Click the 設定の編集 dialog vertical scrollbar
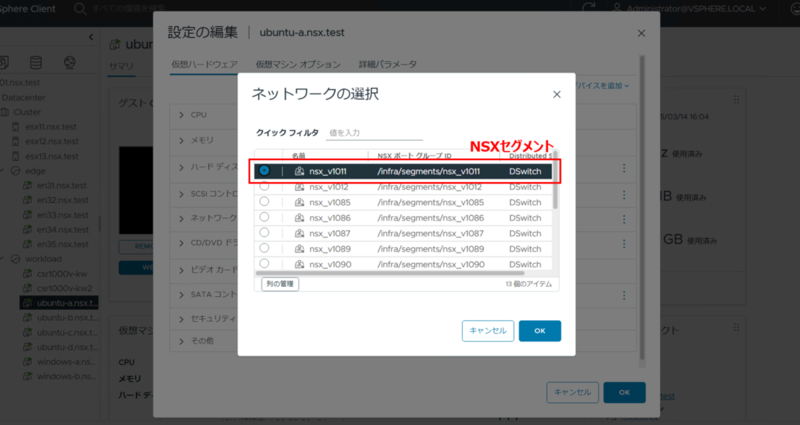This screenshot has height=425, width=800. (642, 209)
